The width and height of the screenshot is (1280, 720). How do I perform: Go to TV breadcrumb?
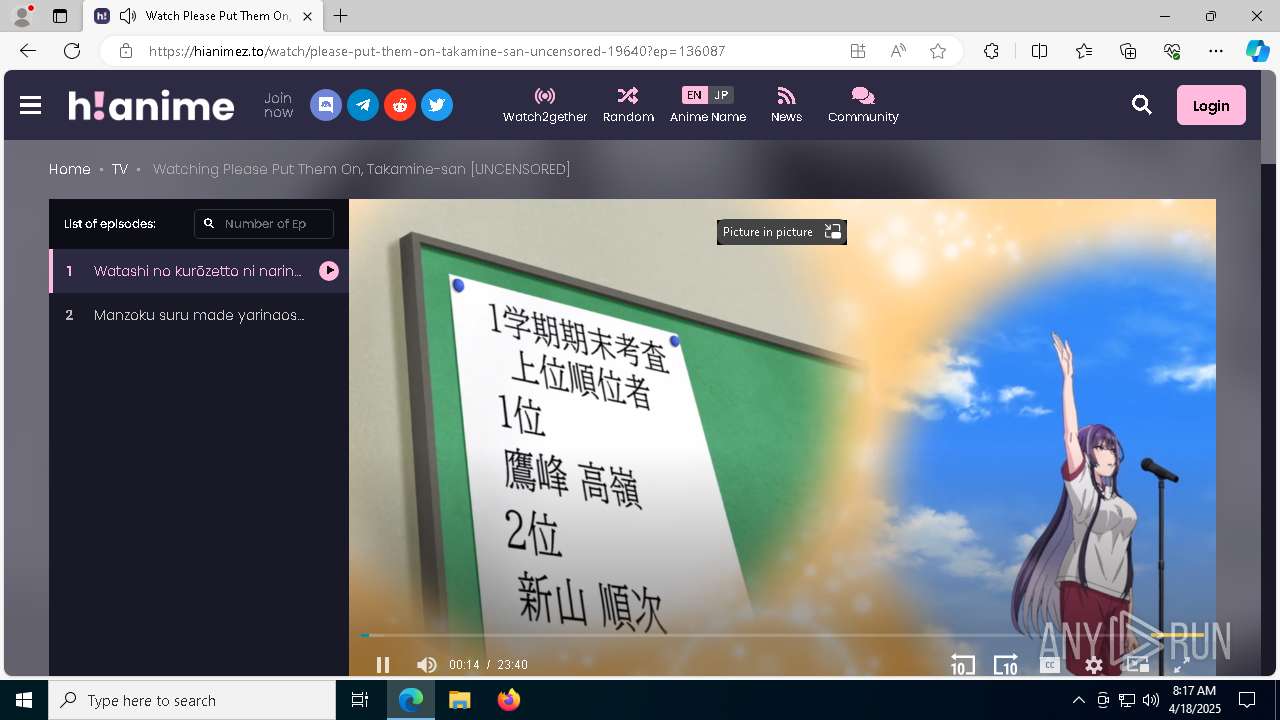[120, 169]
